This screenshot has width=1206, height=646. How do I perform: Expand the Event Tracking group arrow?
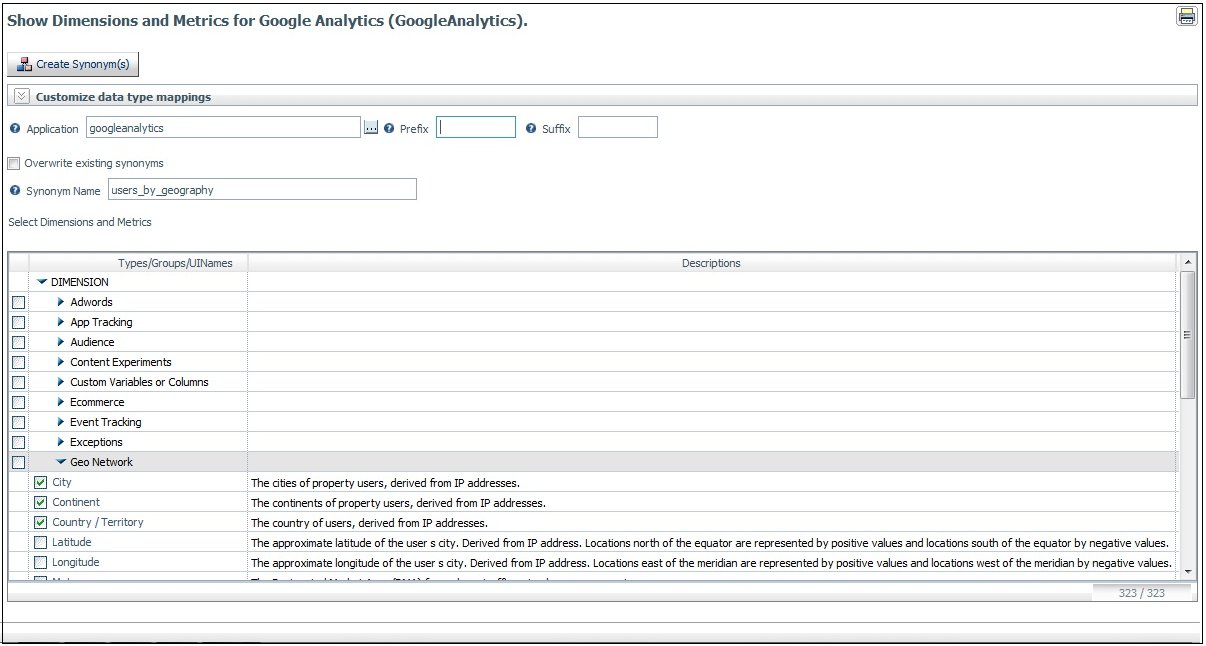click(x=61, y=422)
